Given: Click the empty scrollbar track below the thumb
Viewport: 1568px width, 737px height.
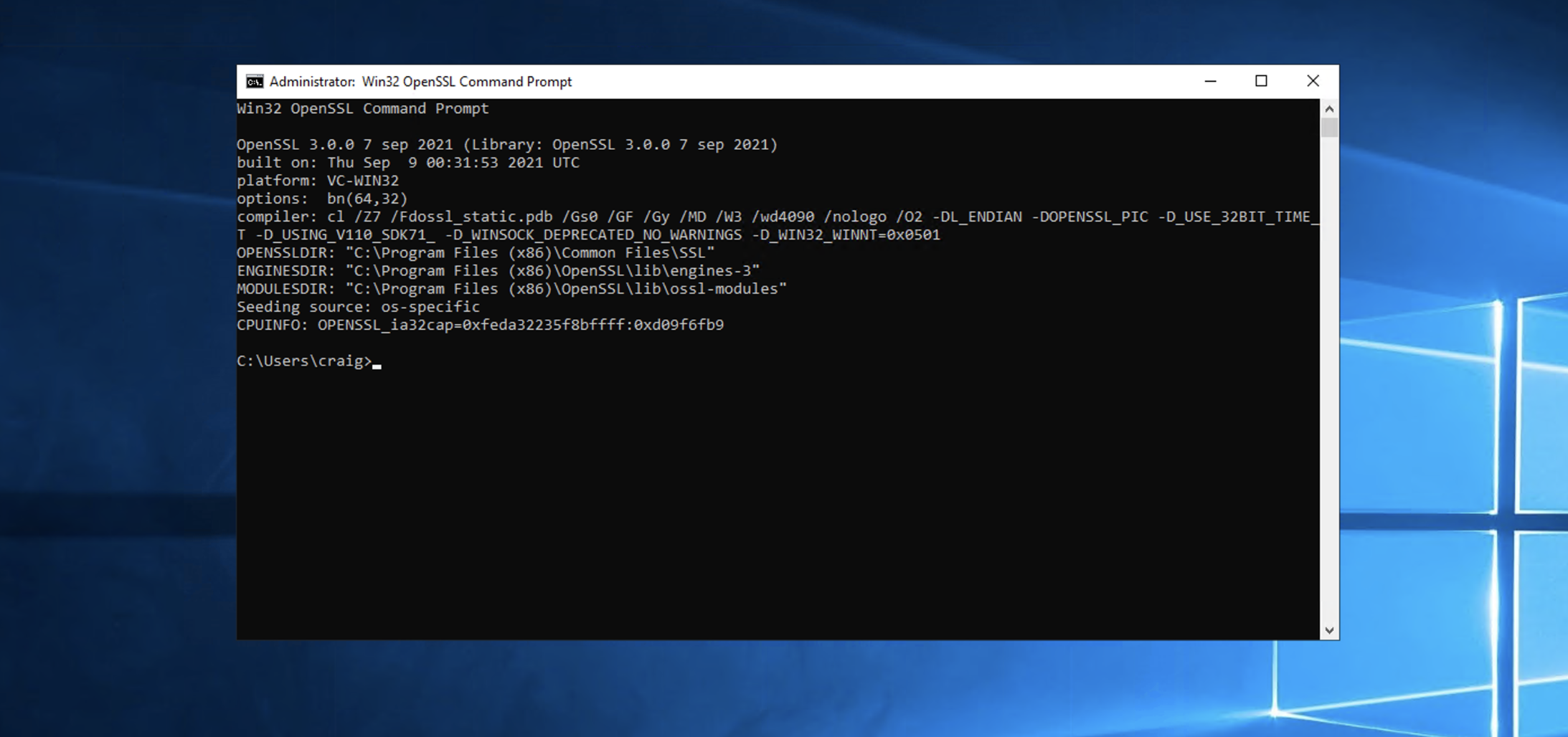Looking at the screenshot, I should (1329, 380).
